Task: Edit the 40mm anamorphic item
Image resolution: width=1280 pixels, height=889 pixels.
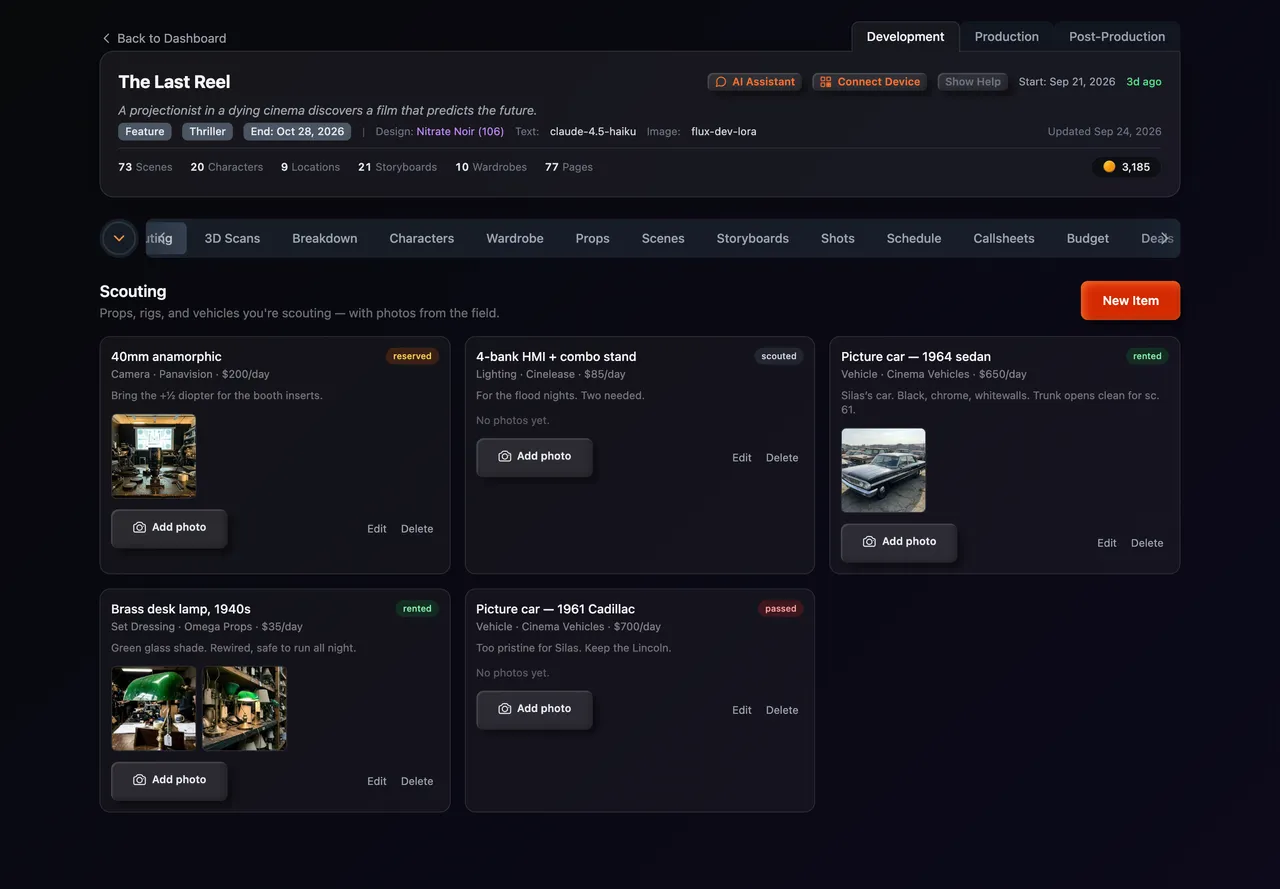Action: click(x=376, y=529)
